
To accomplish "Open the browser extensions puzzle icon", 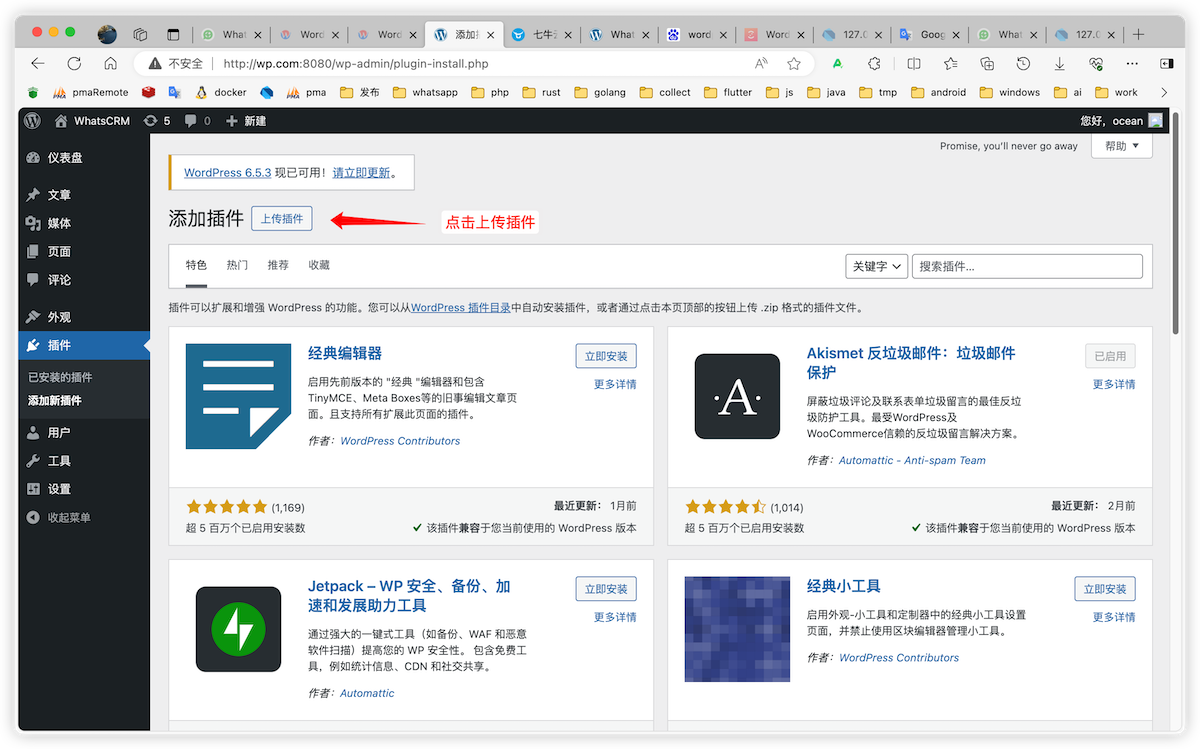I will pos(874,63).
